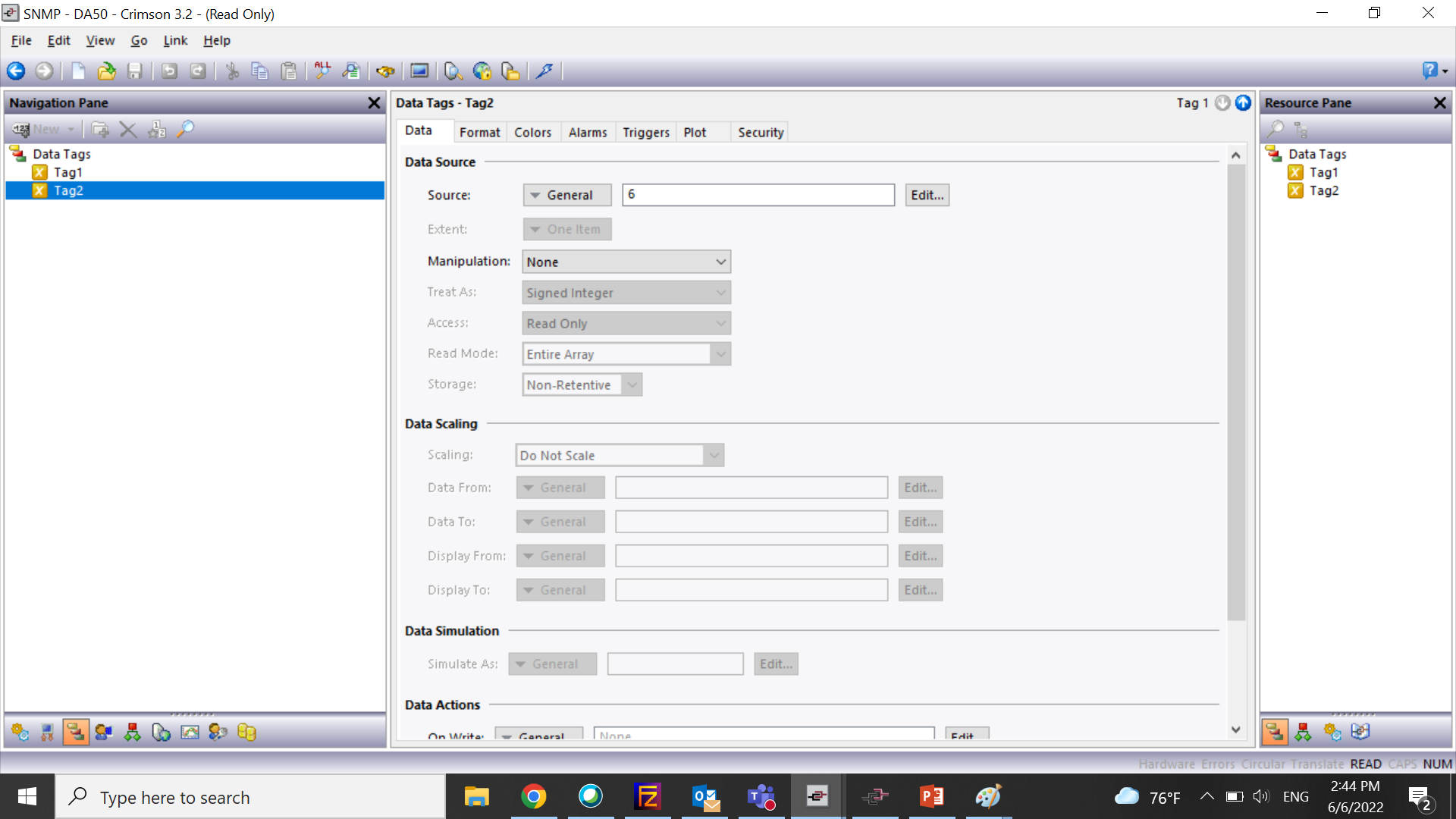Open the find results list icon
This screenshot has width=1456, height=819.
[x=351, y=71]
